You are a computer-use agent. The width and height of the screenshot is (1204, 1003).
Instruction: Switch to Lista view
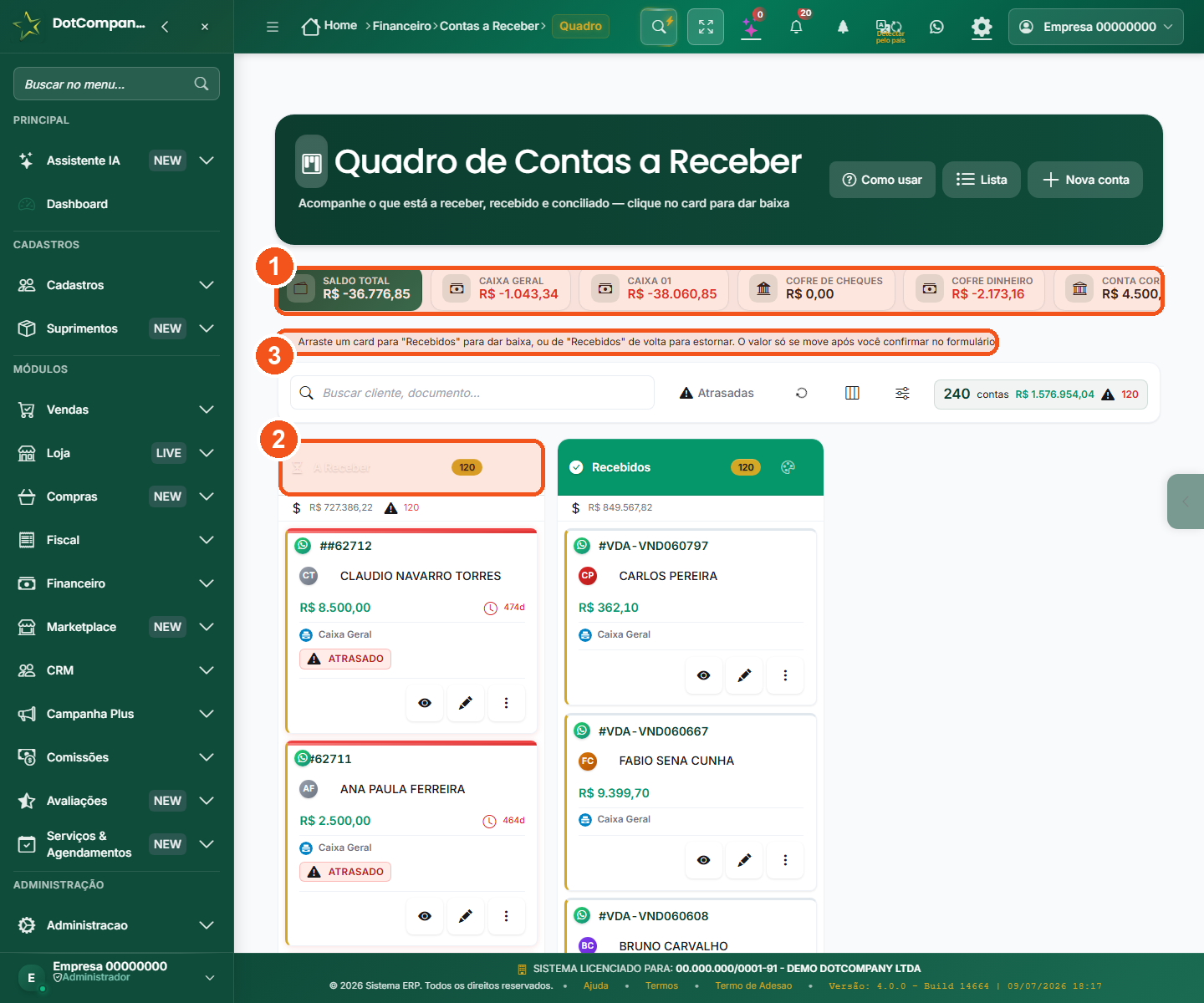tap(982, 180)
